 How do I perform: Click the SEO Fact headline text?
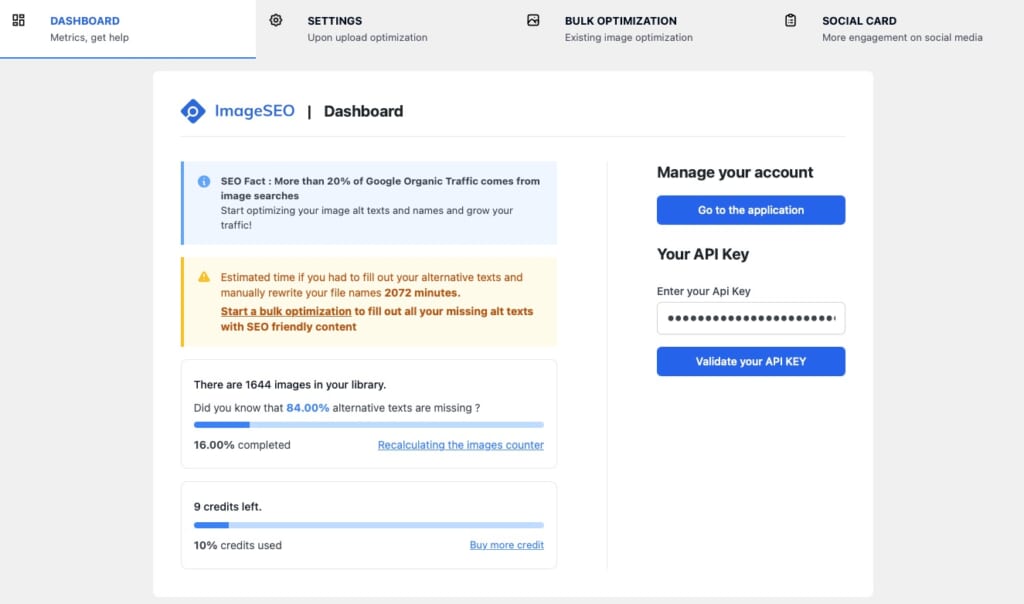pos(380,188)
